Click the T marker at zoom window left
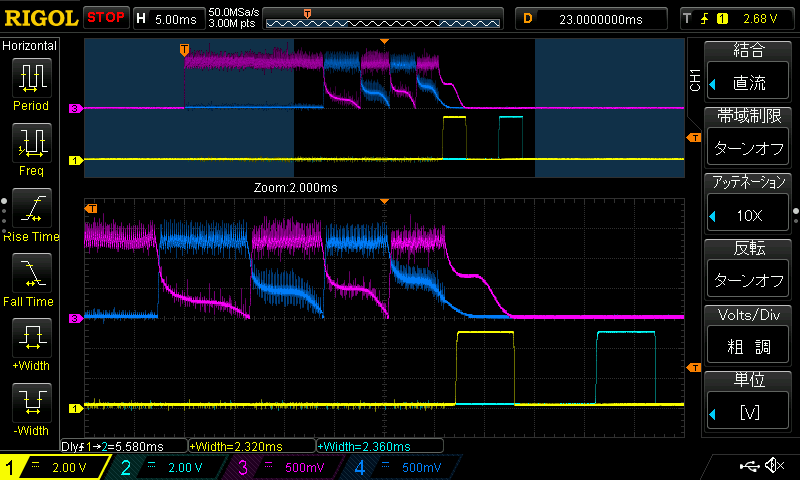The image size is (800, 480). click(91, 208)
